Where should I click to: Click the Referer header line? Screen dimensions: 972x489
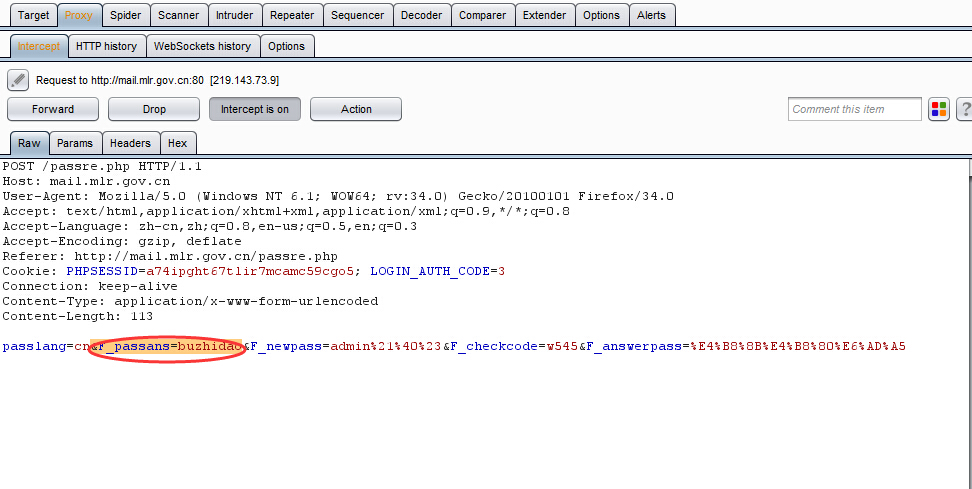tap(170, 256)
